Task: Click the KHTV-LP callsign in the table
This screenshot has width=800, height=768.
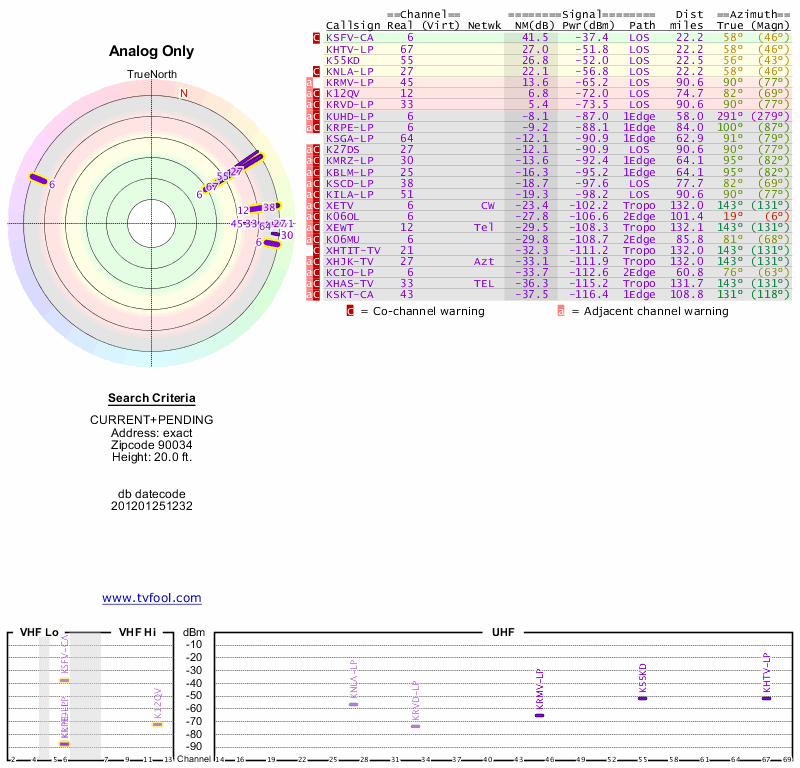Action: coord(350,48)
